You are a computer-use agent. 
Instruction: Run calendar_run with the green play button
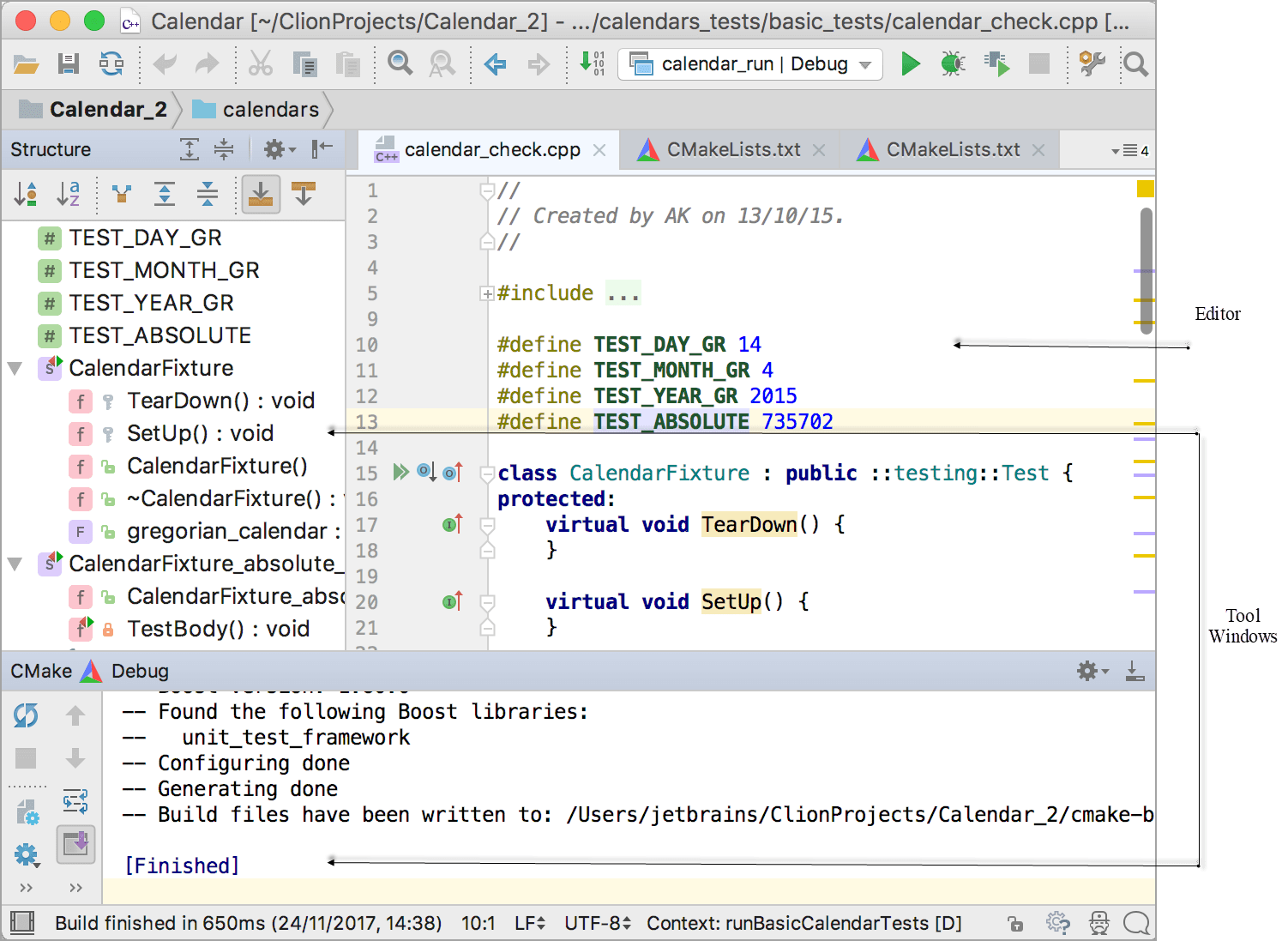click(x=911, y=63)
